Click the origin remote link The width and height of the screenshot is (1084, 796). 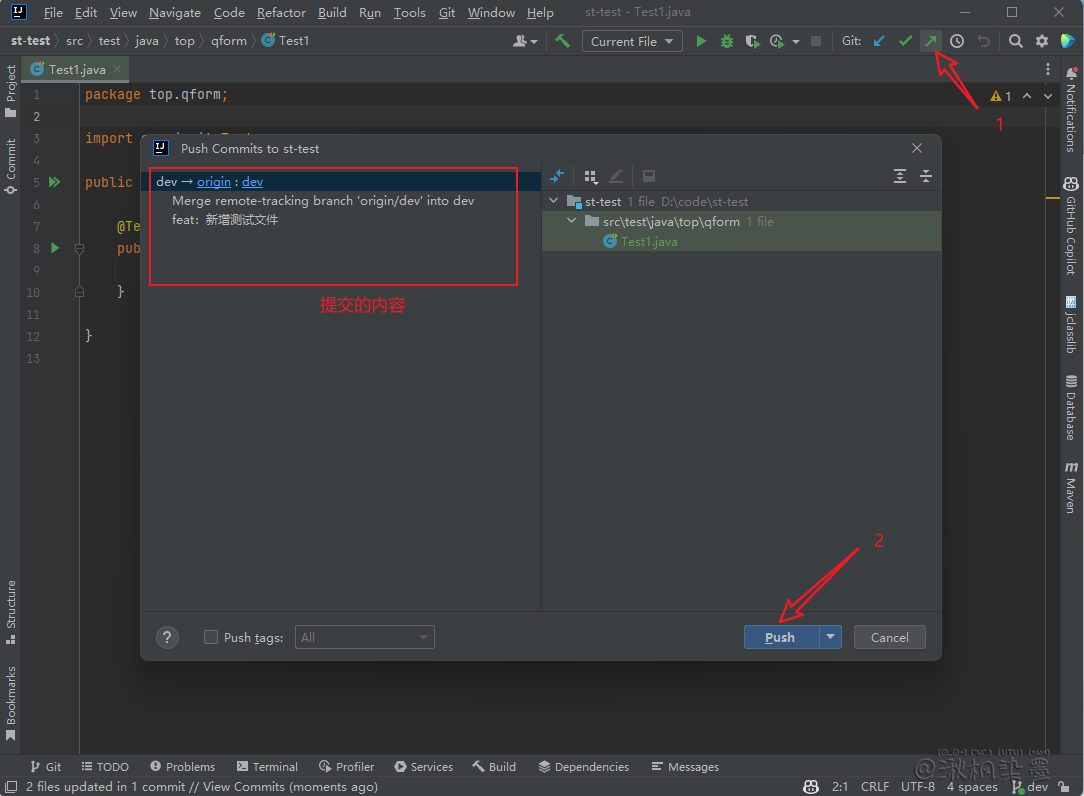[x=213, y=181]
